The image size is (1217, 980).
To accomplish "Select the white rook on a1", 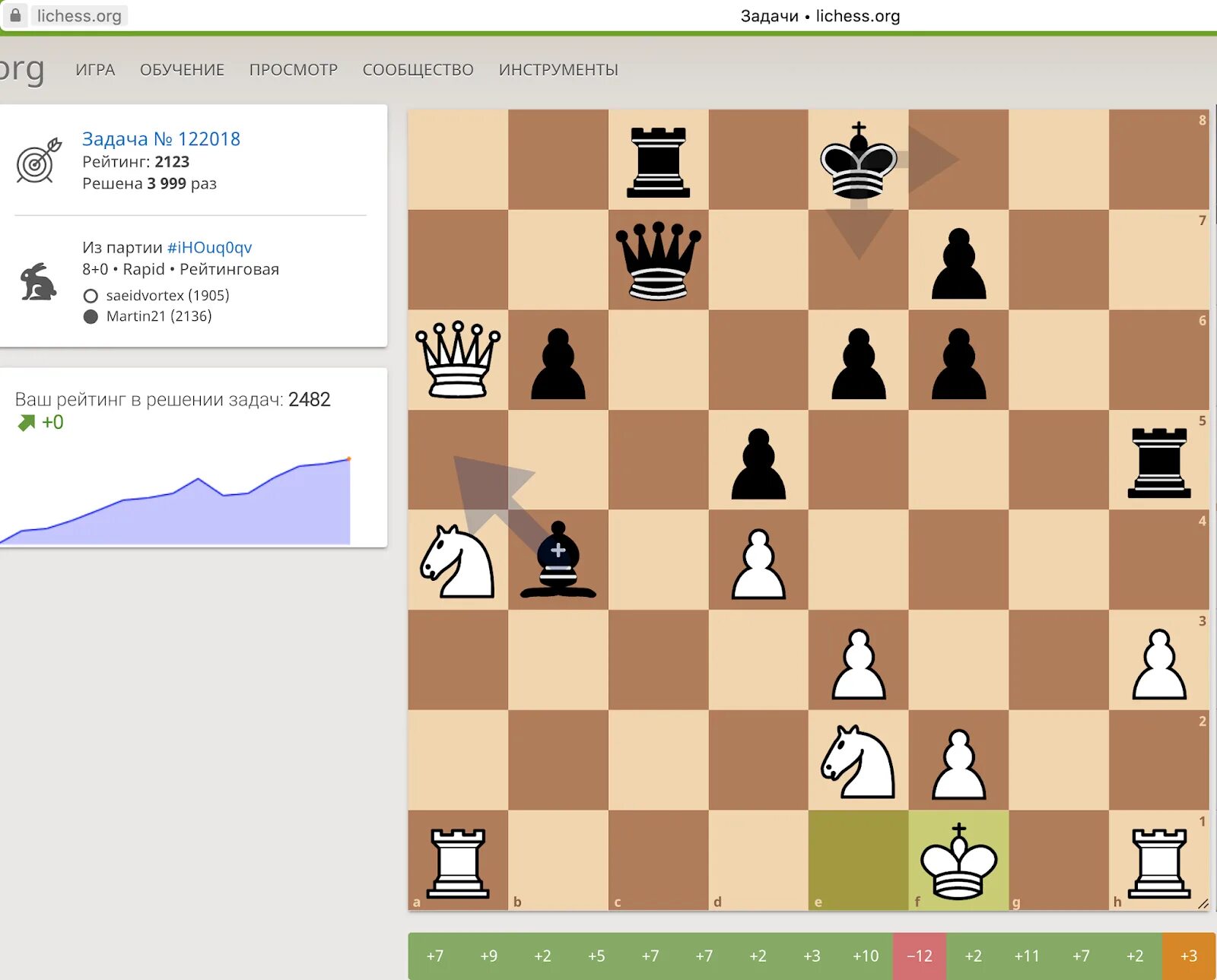I will point(458,863).
